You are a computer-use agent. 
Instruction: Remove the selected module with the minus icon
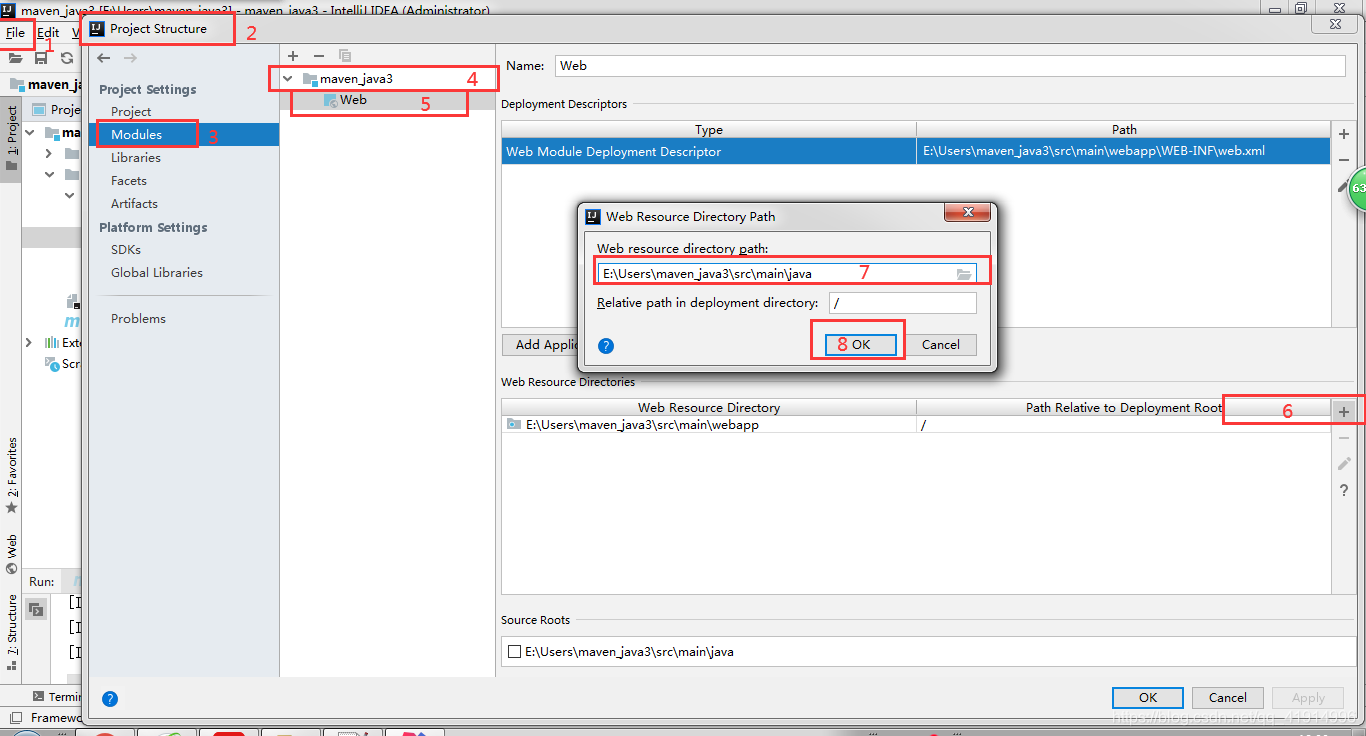(318, 56)
